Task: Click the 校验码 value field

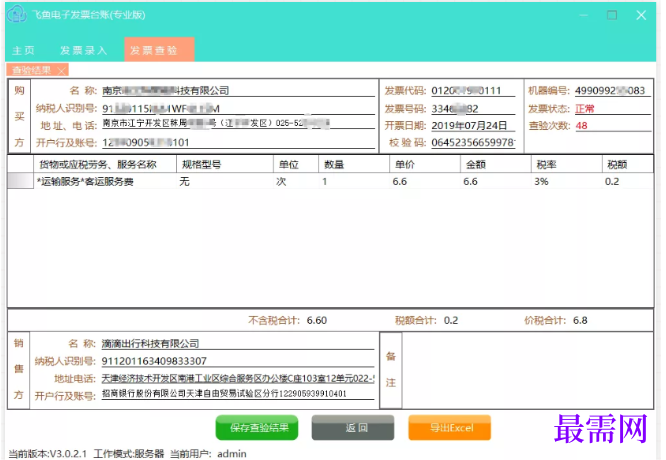Action: click(473, 142)
